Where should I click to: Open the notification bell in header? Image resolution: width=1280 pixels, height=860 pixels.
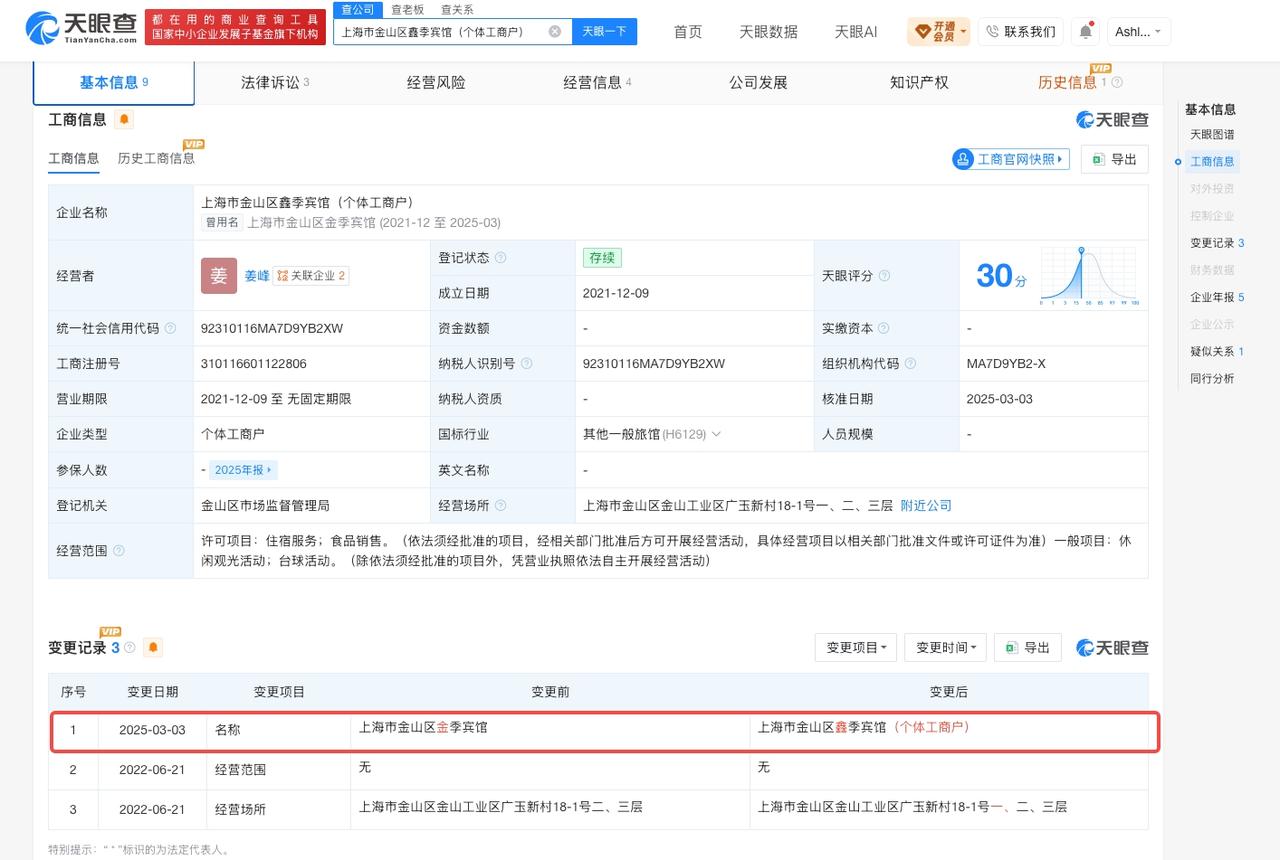[x=1085, y=31]
